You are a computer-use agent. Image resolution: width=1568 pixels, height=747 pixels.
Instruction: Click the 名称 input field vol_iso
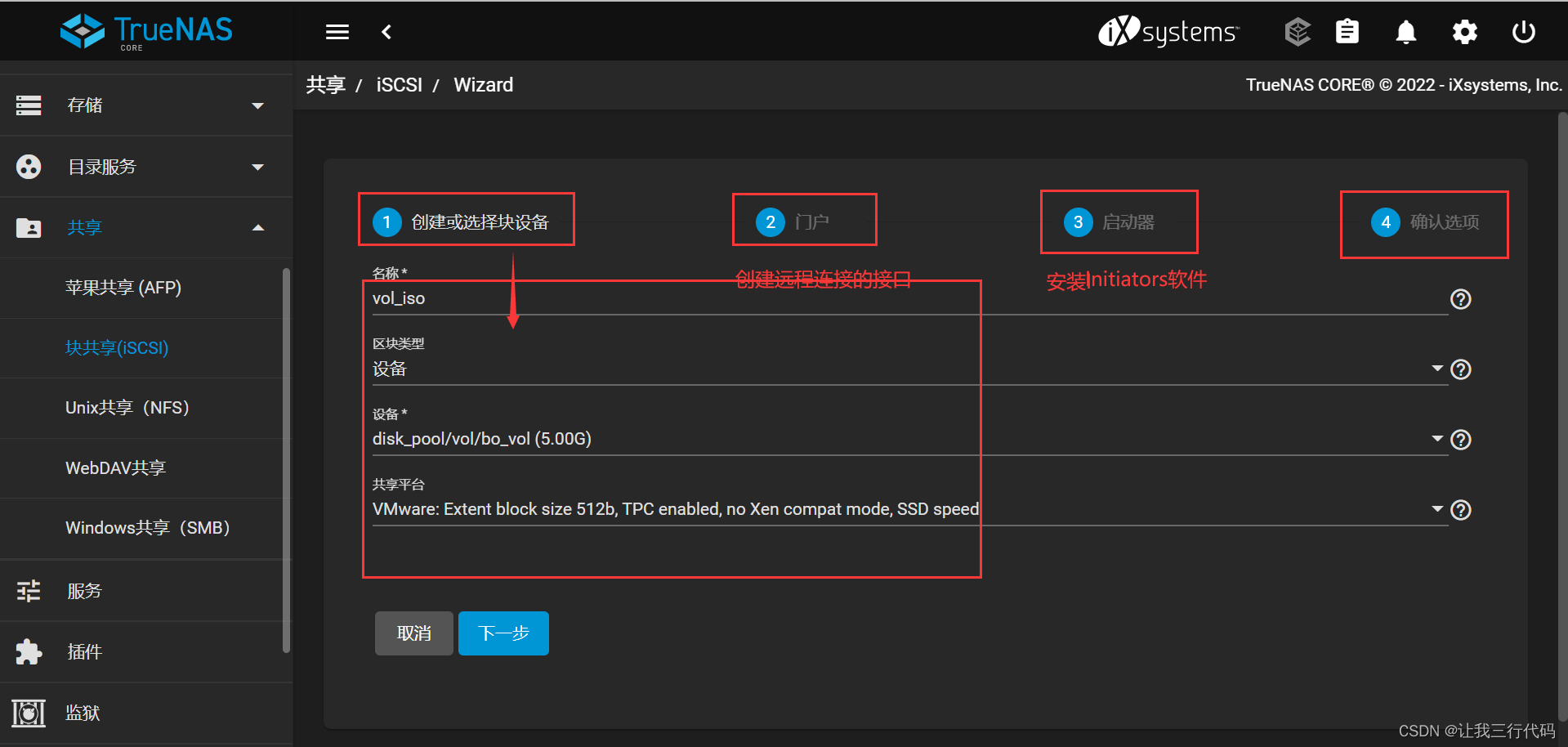pyautogui.click(x=909, y=298)
